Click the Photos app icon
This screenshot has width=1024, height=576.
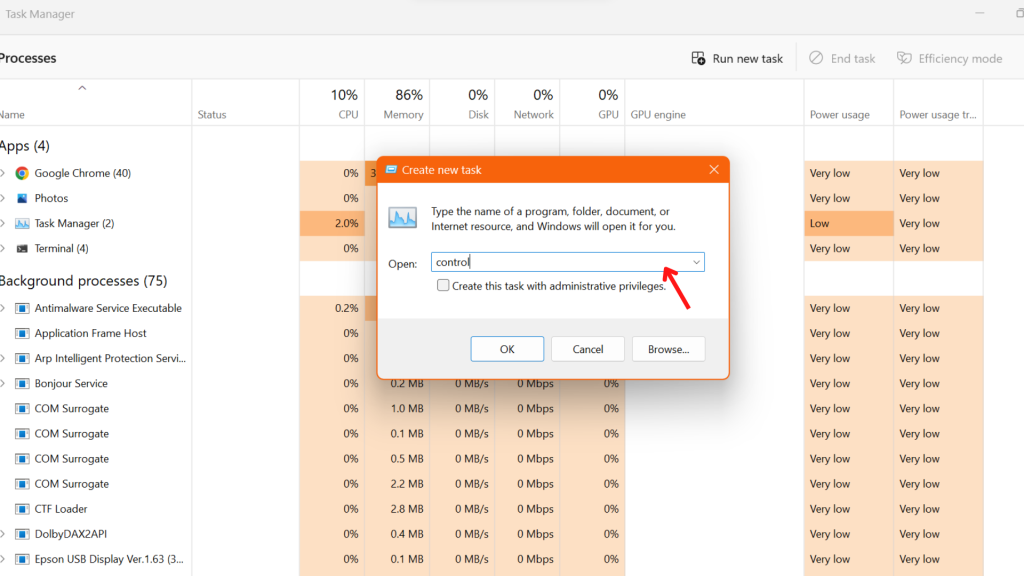coord(22,198)
